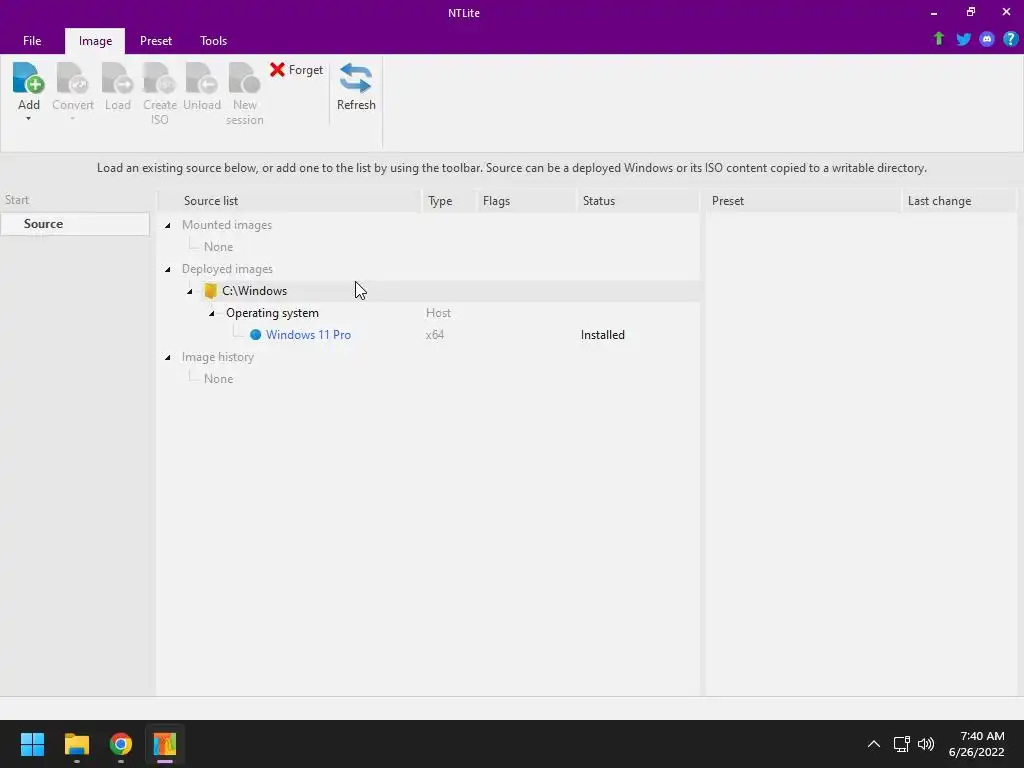Click the Unload toolbar icon
This screenshot has width=1024, height=768.
[x=202, y=78]
